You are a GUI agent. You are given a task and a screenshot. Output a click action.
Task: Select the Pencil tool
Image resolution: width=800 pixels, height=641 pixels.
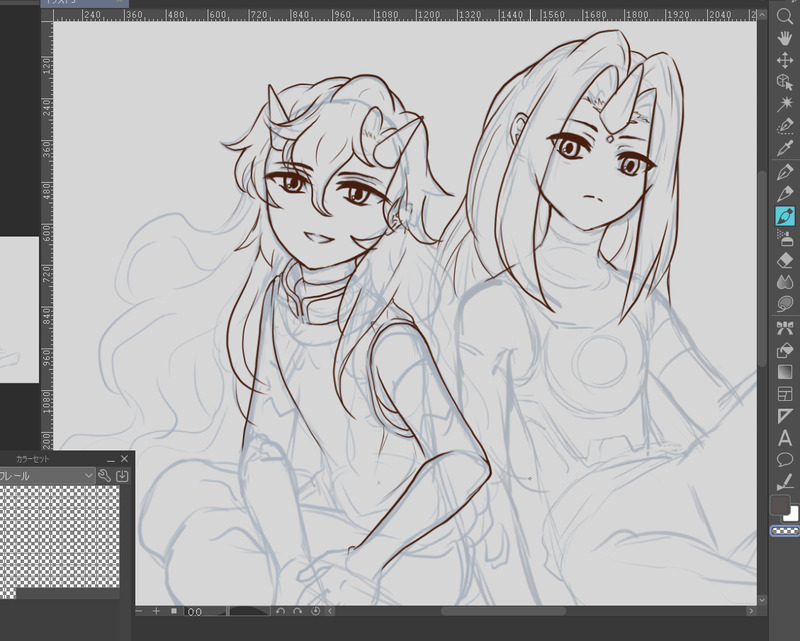(785, 194)
